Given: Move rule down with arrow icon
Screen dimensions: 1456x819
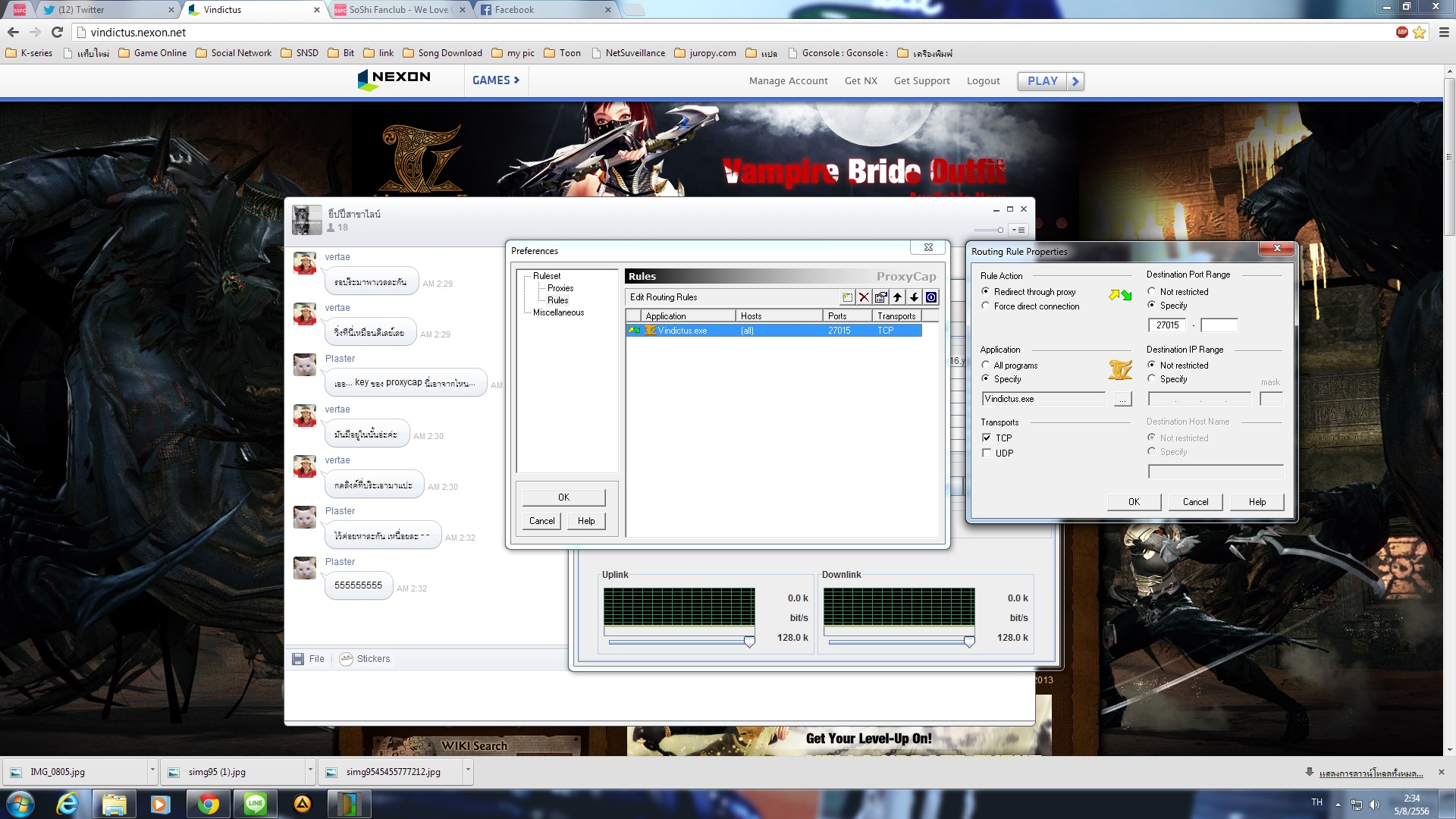Looking at the screenshot, I should pyautogui.click(x=915, y=297).
